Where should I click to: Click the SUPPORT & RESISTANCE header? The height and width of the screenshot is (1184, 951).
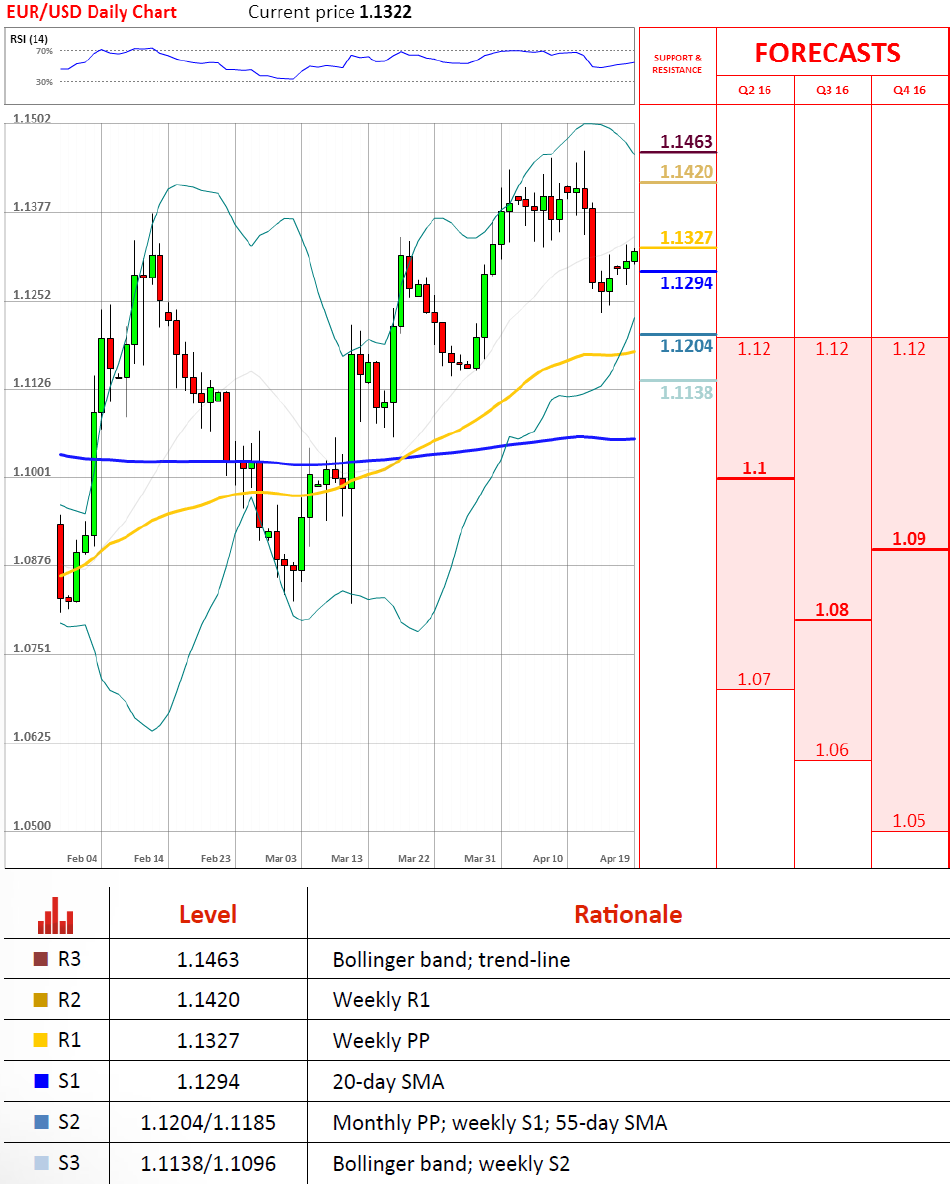pos(678,63)
